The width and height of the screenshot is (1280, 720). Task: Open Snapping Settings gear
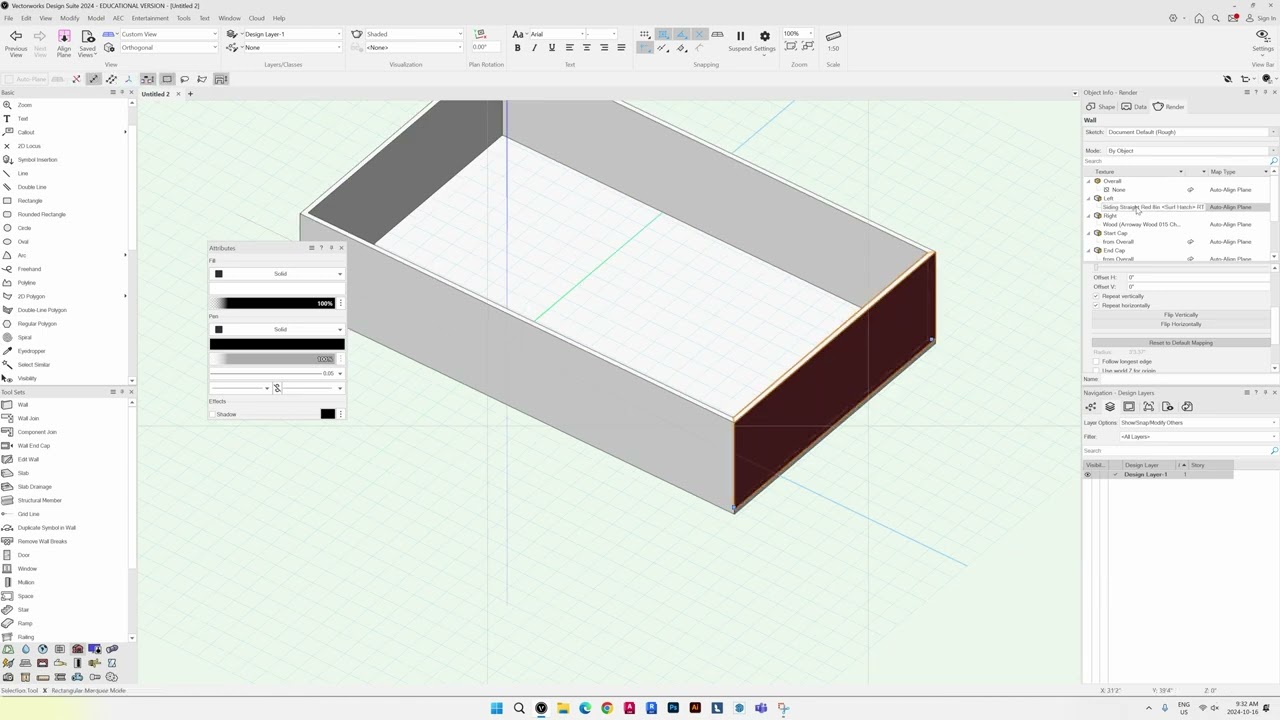tap(765, 36)
